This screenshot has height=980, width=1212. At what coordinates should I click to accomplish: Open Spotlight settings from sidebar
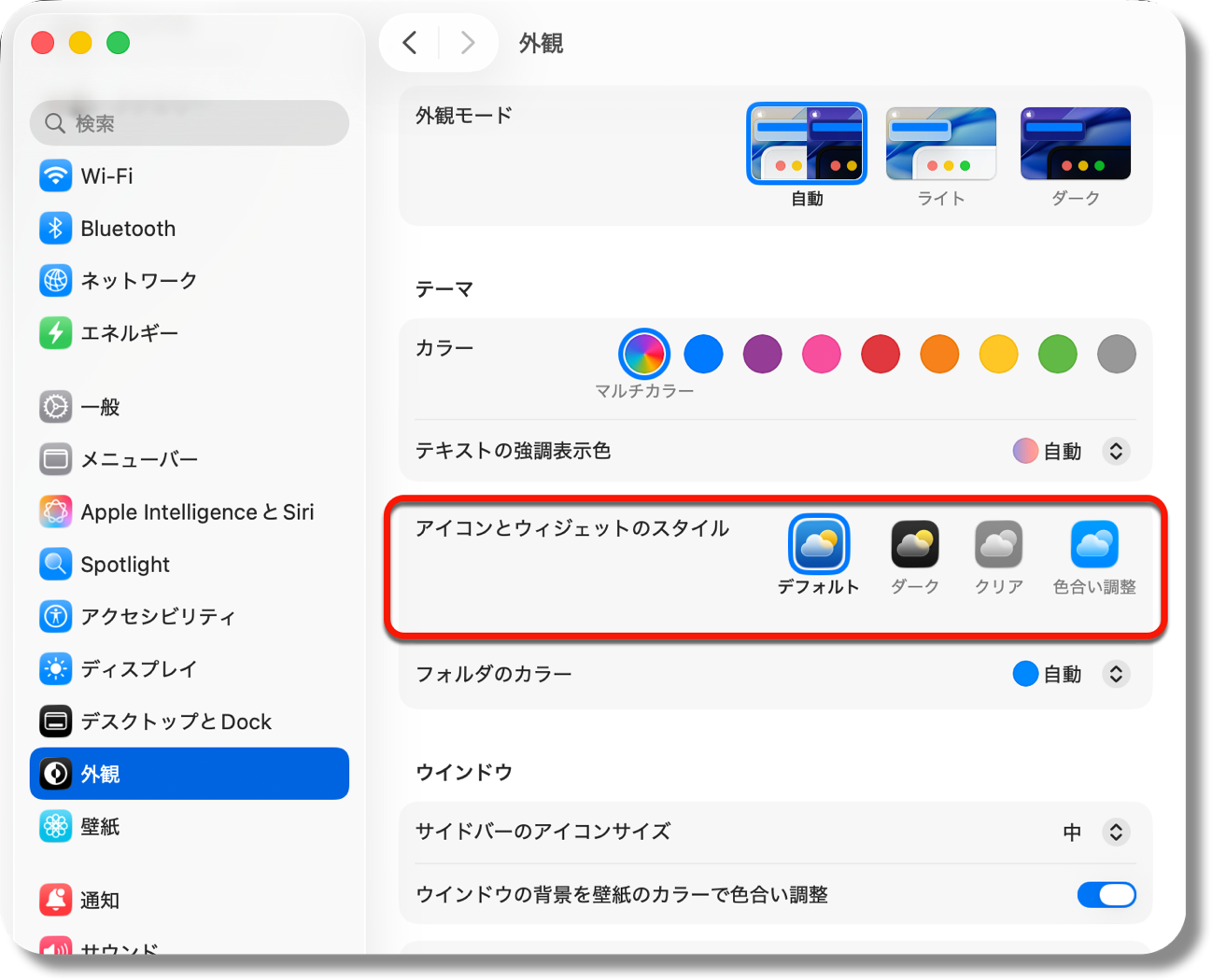pos(56,564)
